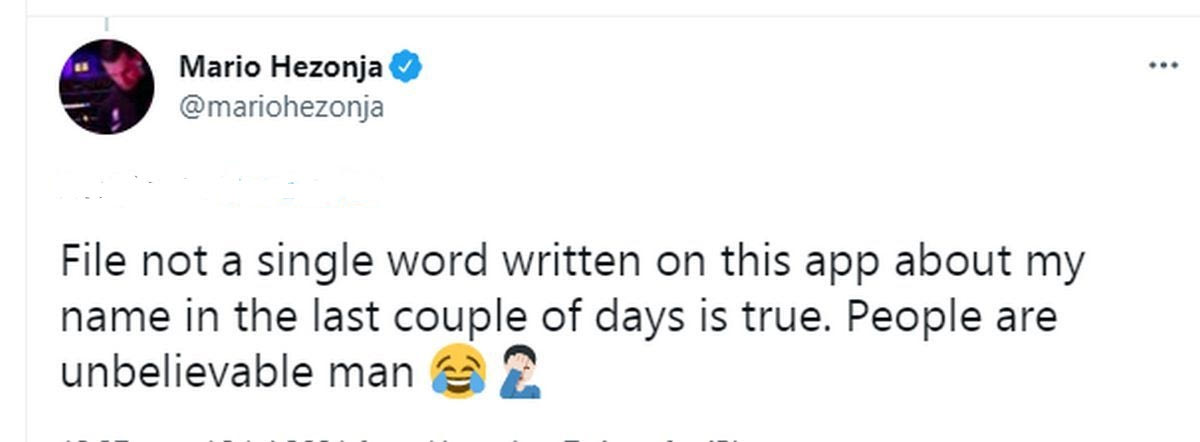Viewport: 1200px width, 442px height.
Task: Open the Mario Hezonja display name link
Action: 281,68
